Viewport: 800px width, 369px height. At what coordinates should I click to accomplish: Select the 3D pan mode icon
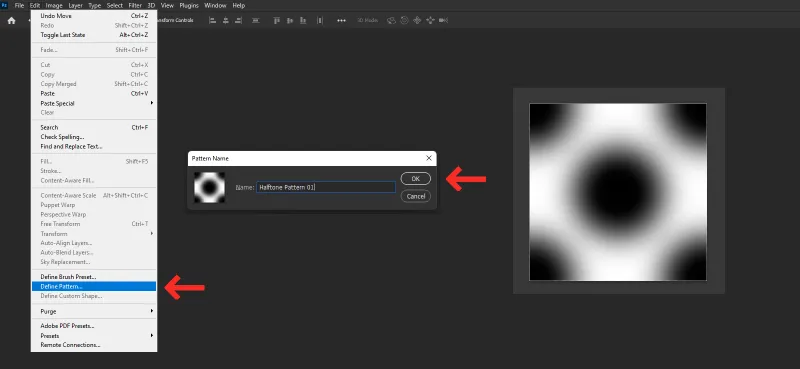pos(417,20)
